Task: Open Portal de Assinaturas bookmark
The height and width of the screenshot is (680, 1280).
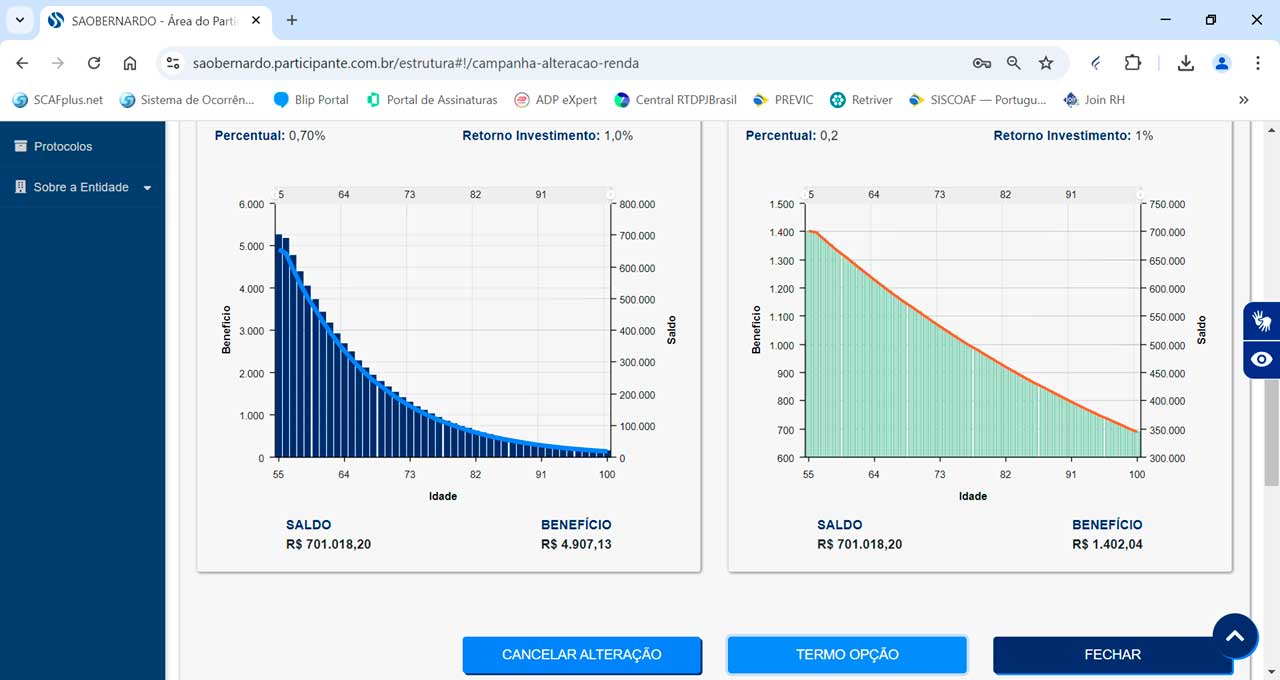Action: coord(432,100)
